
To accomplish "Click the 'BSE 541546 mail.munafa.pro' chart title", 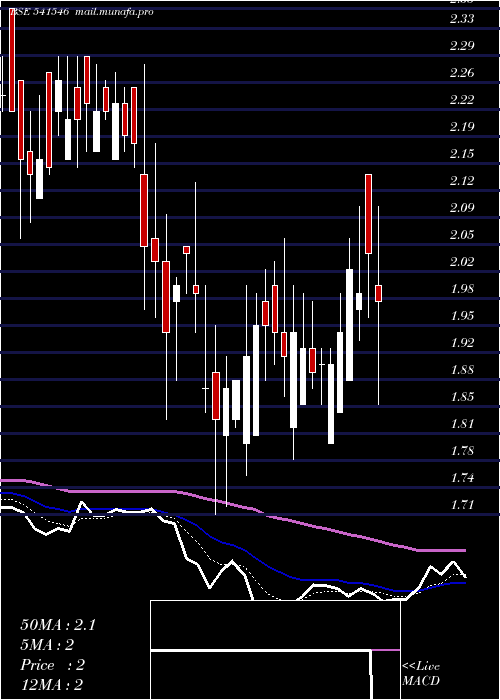I will pos(81,12).
